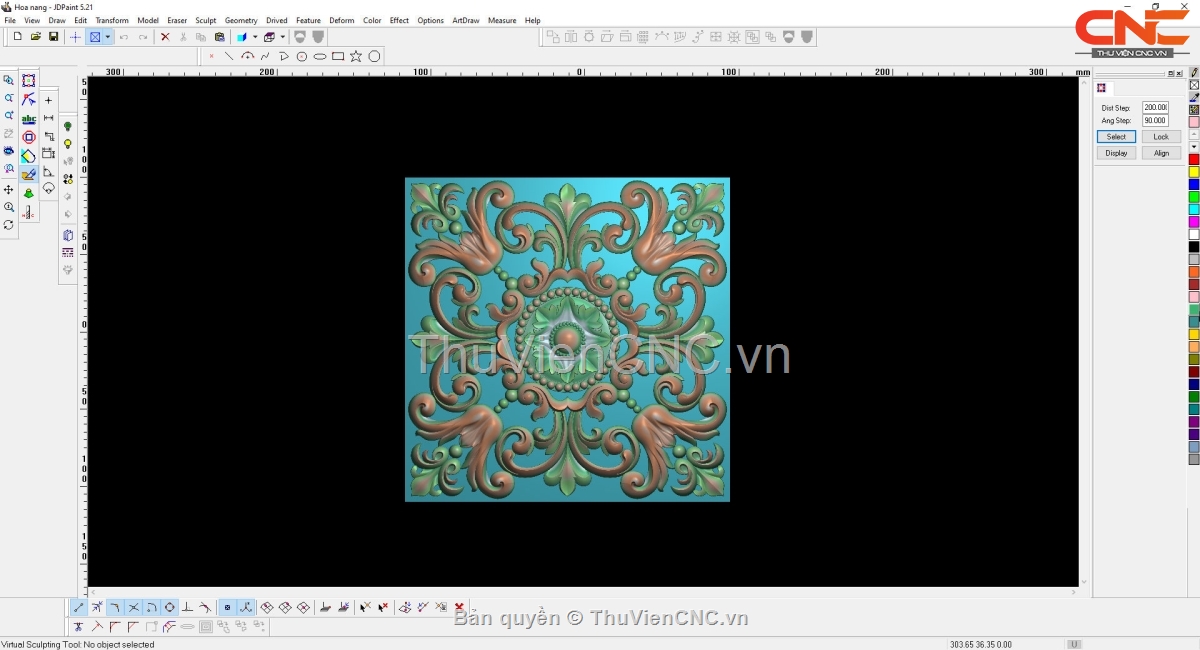Viewport: 1200px width, 650px height.
Task: Toggle the crosshair display button in top toolbar
Action: tap(75, 37)
